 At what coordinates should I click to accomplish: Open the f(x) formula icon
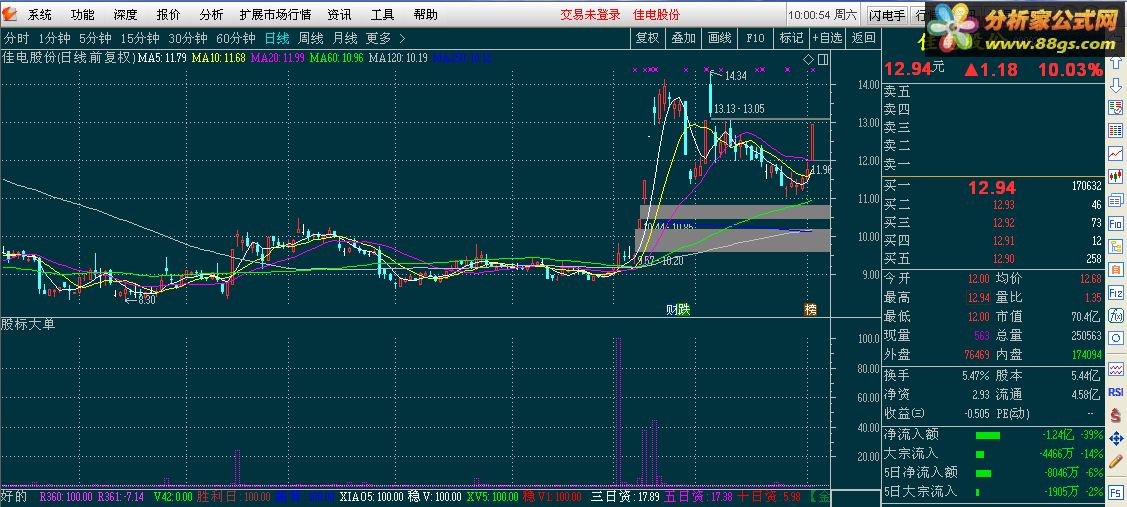click(x=1116, y=315)
